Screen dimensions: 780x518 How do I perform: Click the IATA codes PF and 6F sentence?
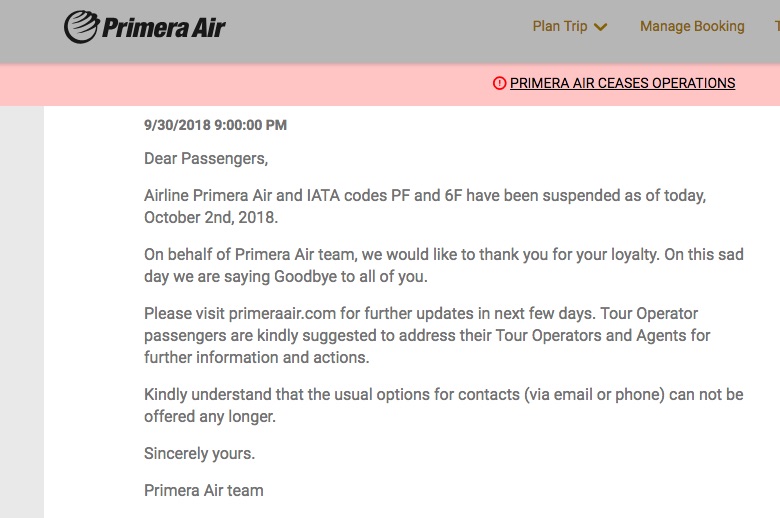click(424, 196)
